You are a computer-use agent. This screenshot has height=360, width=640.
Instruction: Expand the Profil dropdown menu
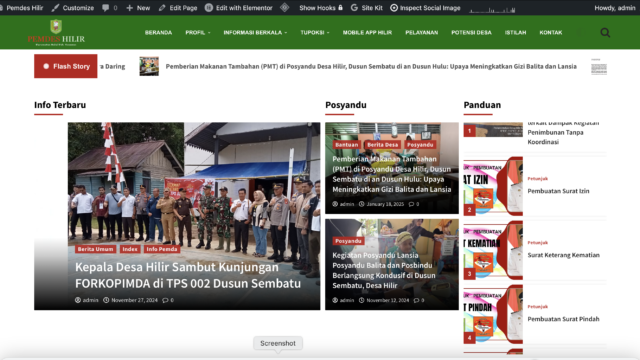[198, 32]
